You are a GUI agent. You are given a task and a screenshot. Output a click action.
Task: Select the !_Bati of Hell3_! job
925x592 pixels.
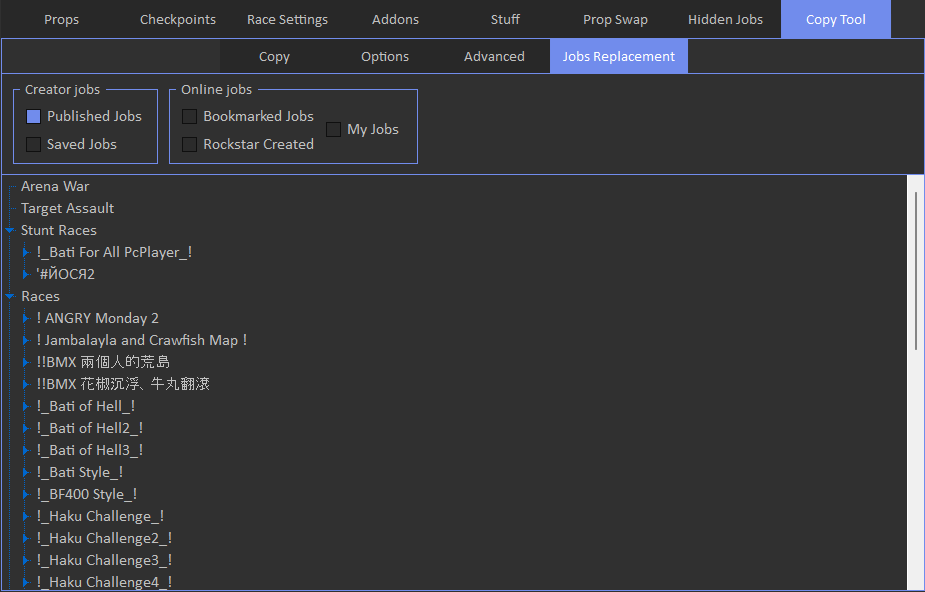point(90,450)
